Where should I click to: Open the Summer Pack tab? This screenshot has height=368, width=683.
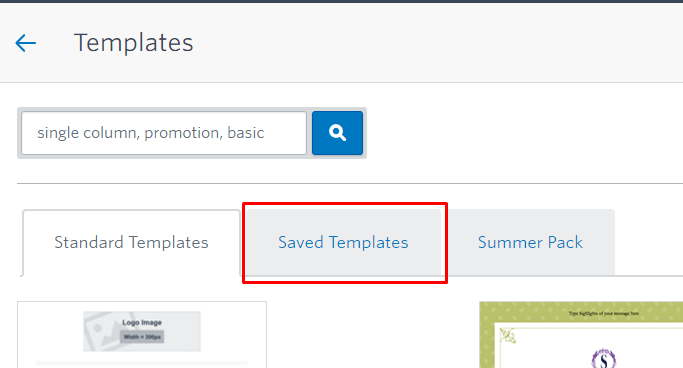pyautogui.click(x=530, y=243)
